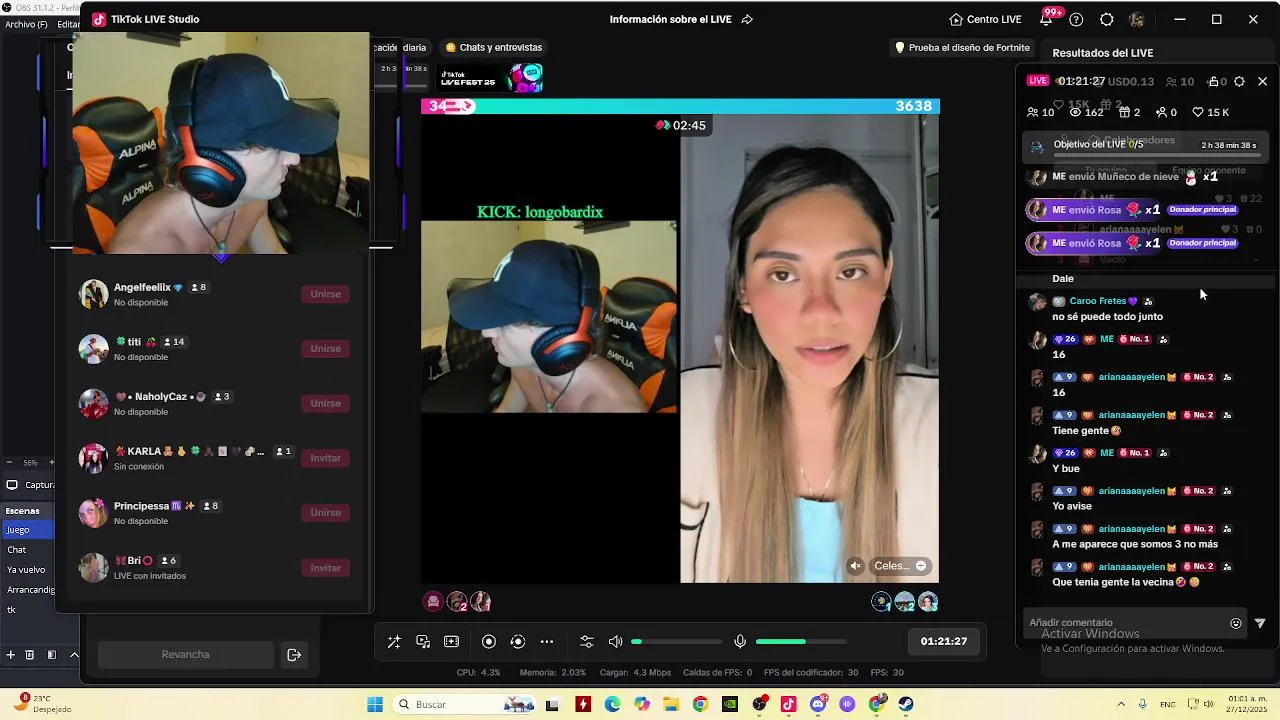Open the effects magic wand tool
This screenshot has width=1280, height=720.
click(394, 642)
